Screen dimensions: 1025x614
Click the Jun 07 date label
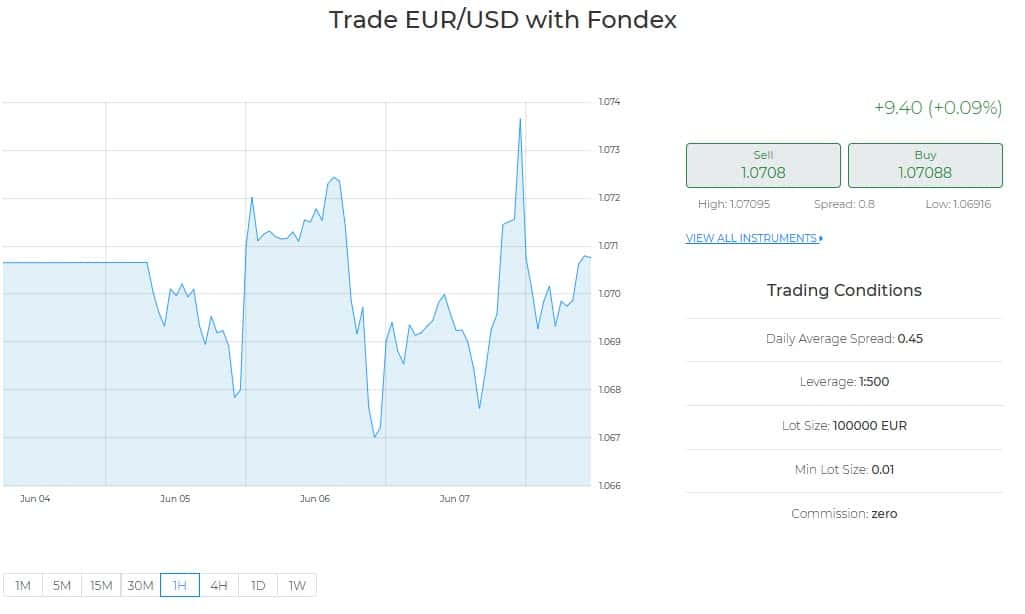pyautogui.click(x=454, y=498)
